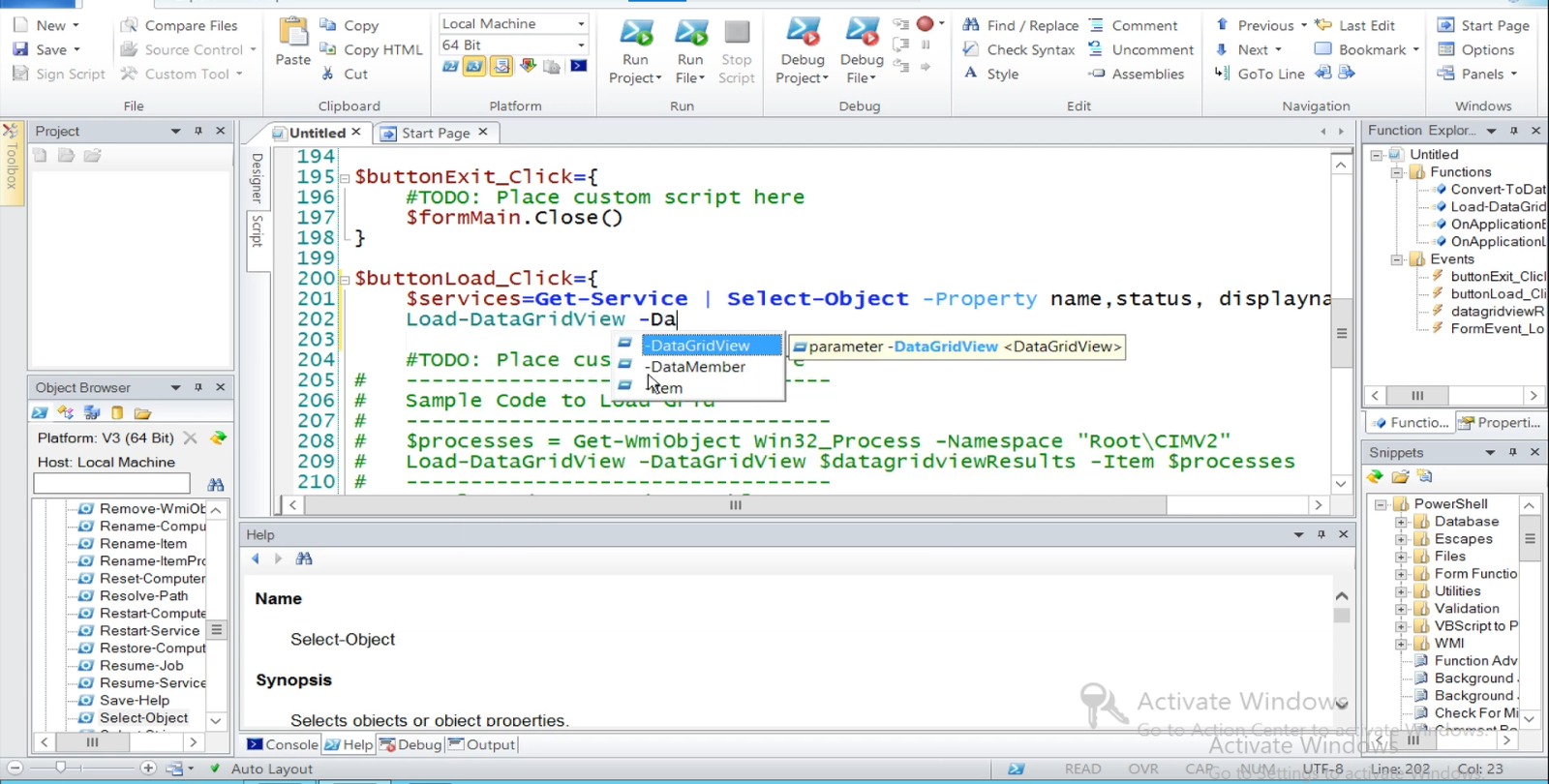Click the zoom slider handle in status bar
The image size is (1549, 784).
61,768
